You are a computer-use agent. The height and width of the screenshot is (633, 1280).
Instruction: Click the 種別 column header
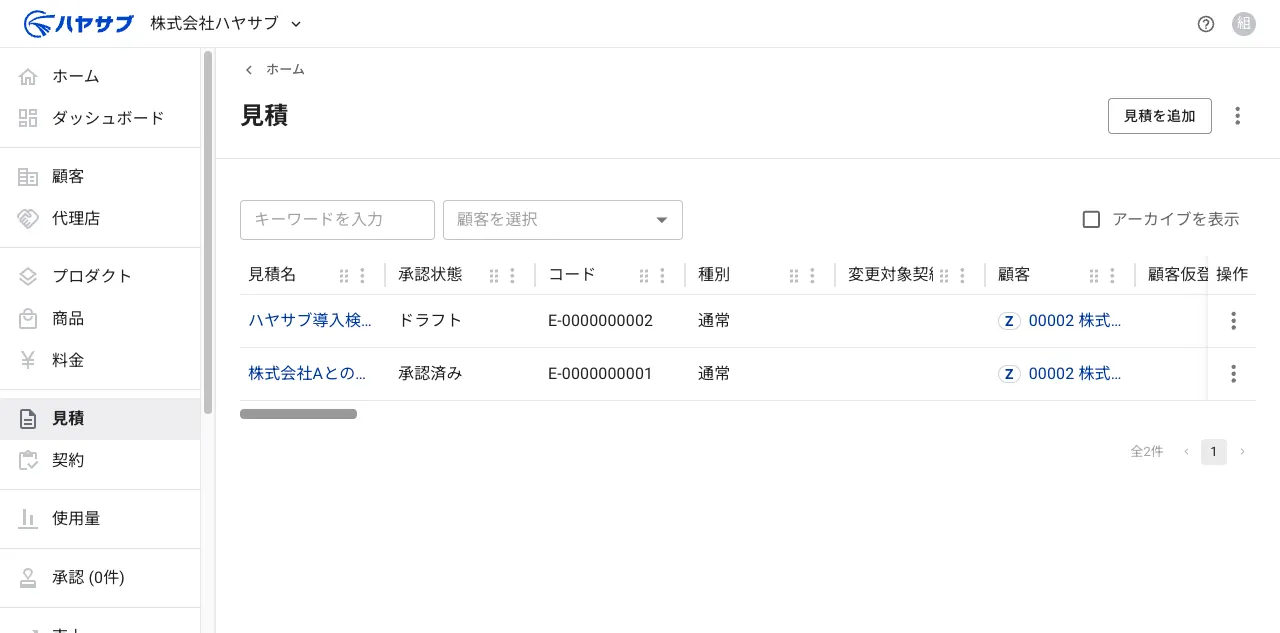[714, 275]
